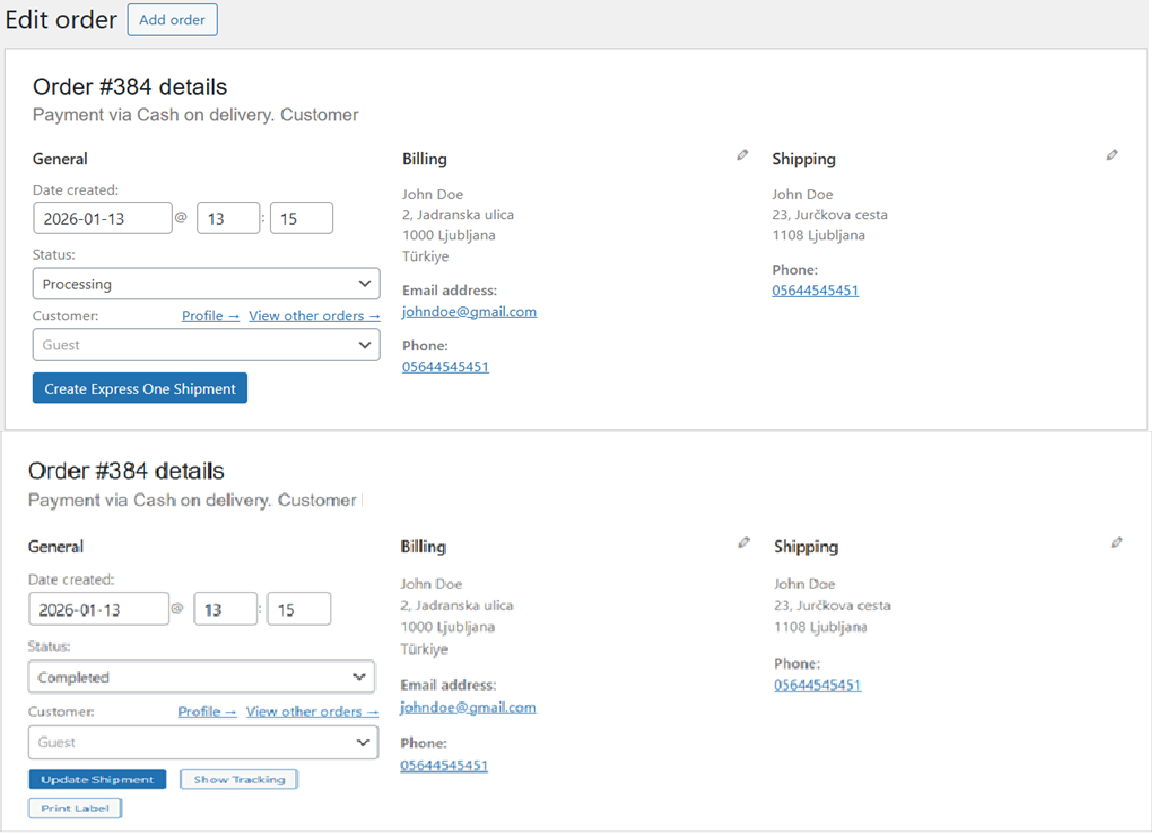Click the Date created field showing 2026-01-13
1152x834 pixels.
(103, 217)
